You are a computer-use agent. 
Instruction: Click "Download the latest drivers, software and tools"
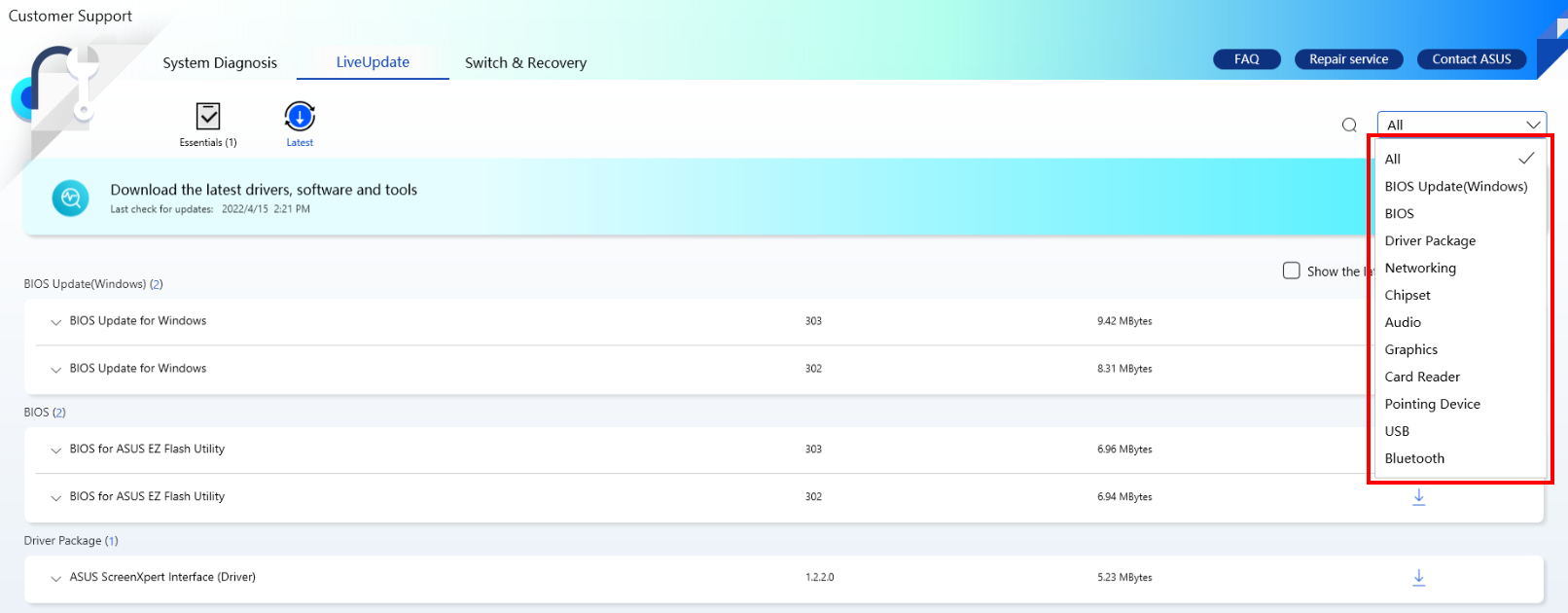click(x=264, y=190)
